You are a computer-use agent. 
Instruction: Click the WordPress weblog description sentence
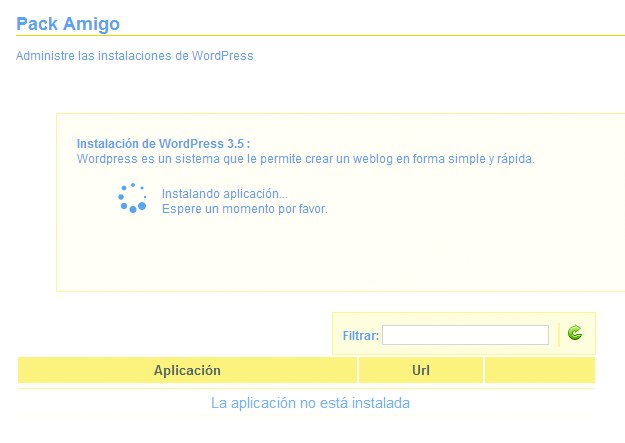[305, 159]
